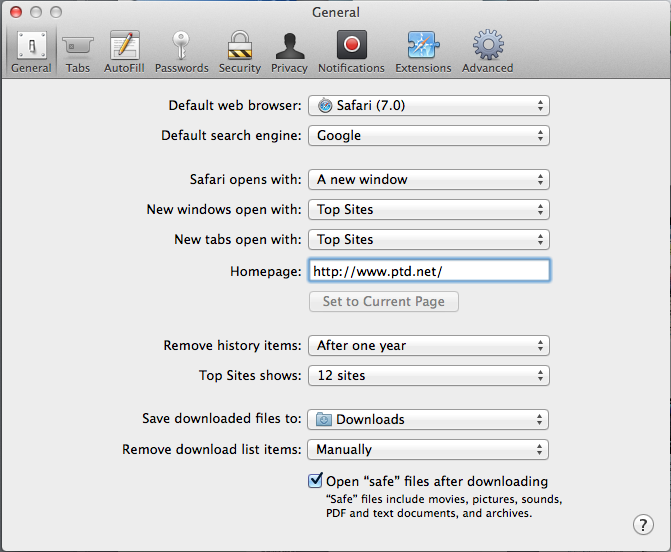Click the help question mark button
The height and width of the screenshot is (552, 671).
643,524
